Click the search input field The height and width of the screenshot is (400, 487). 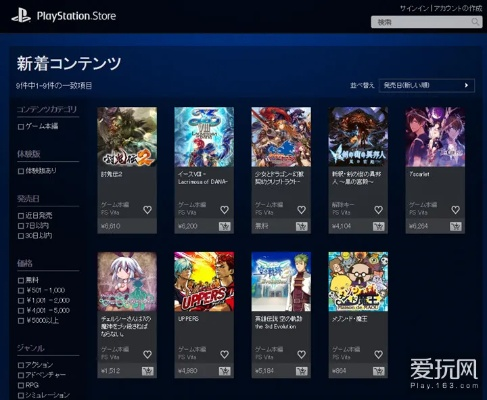tap(427, 22)
